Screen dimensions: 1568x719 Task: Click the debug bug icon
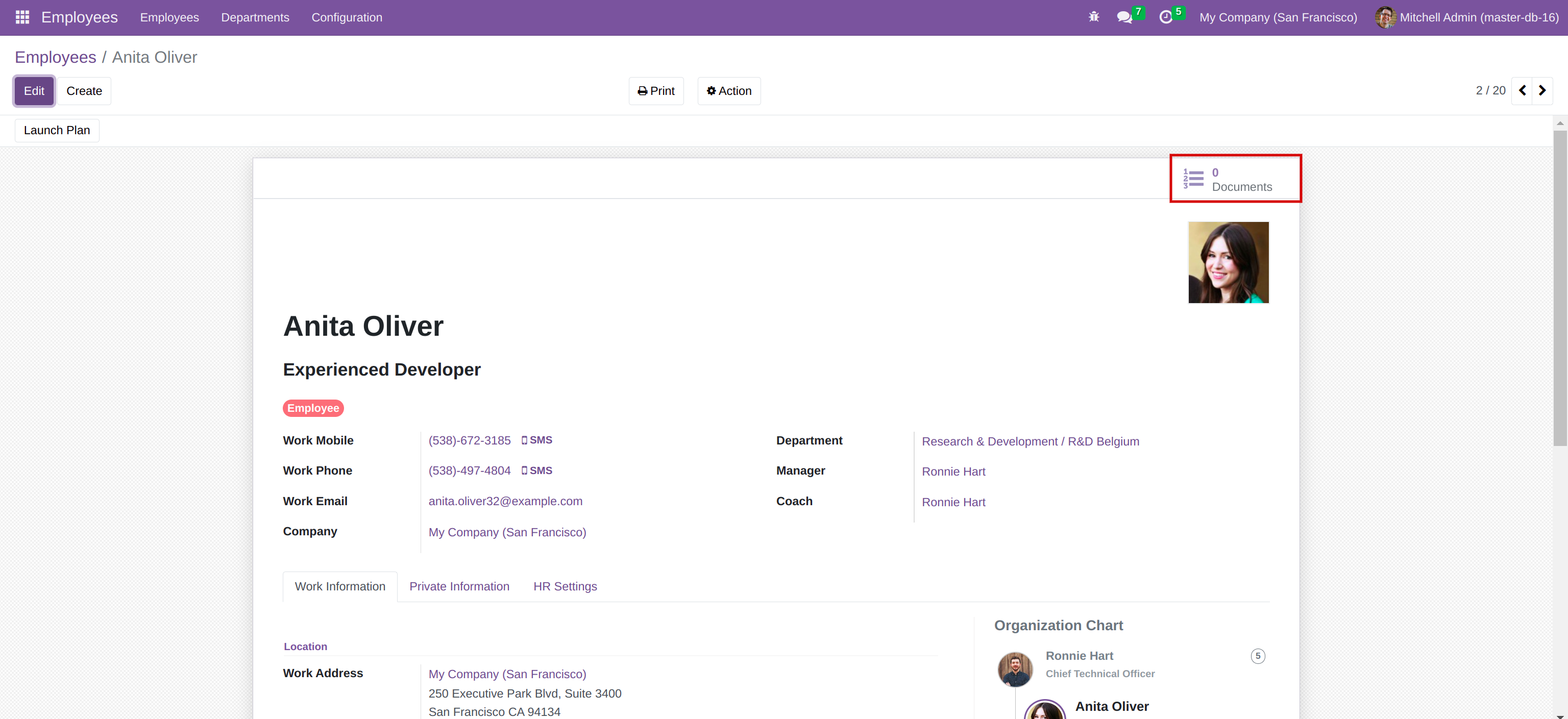1093,17
